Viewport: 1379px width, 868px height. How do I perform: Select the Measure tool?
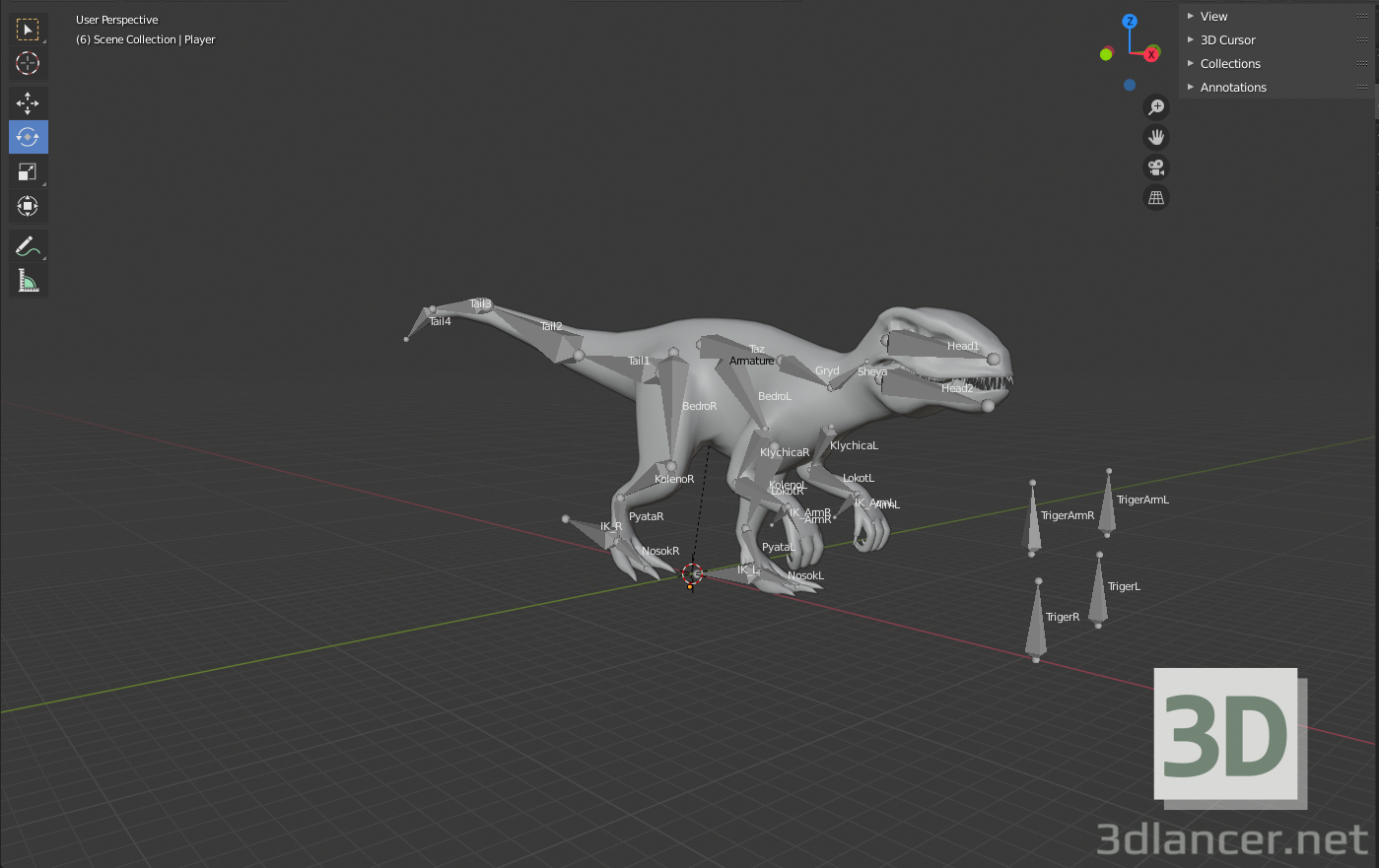pos(28,280)
